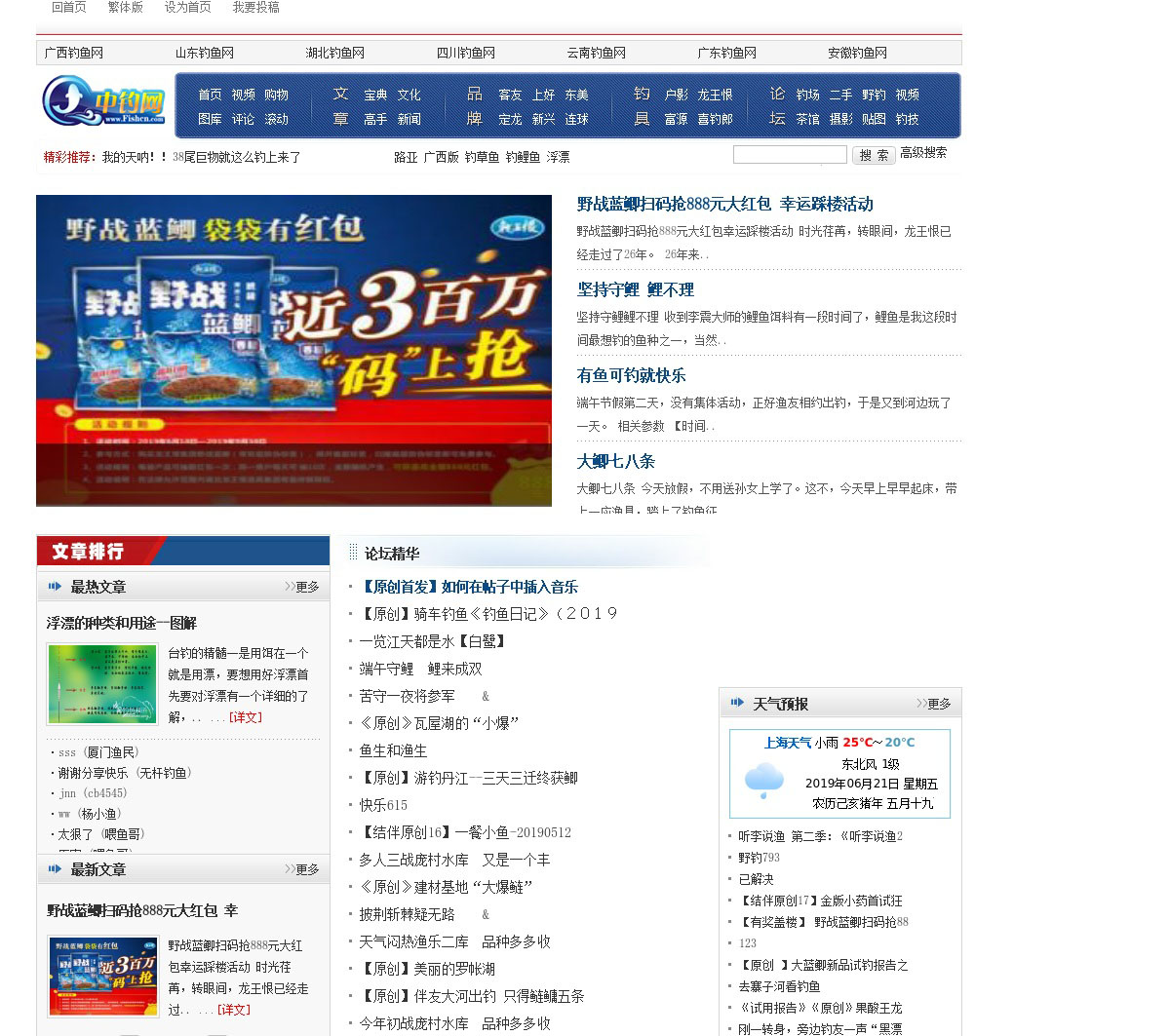Open forum post 鱼生和渔生
This screenshot has width=1170, height=1036.
pos(393,750)
